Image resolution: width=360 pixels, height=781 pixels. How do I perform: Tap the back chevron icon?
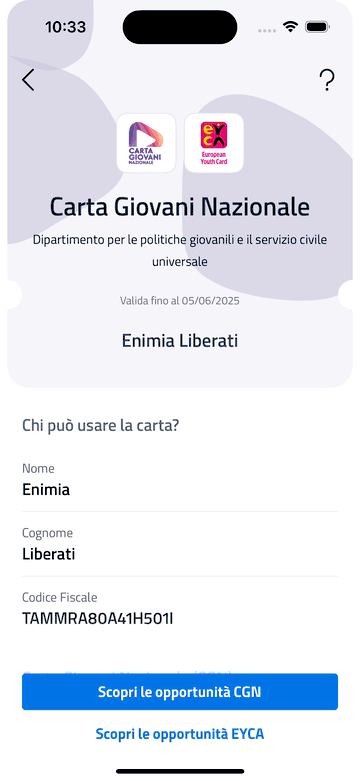click(x=28, y=80)
